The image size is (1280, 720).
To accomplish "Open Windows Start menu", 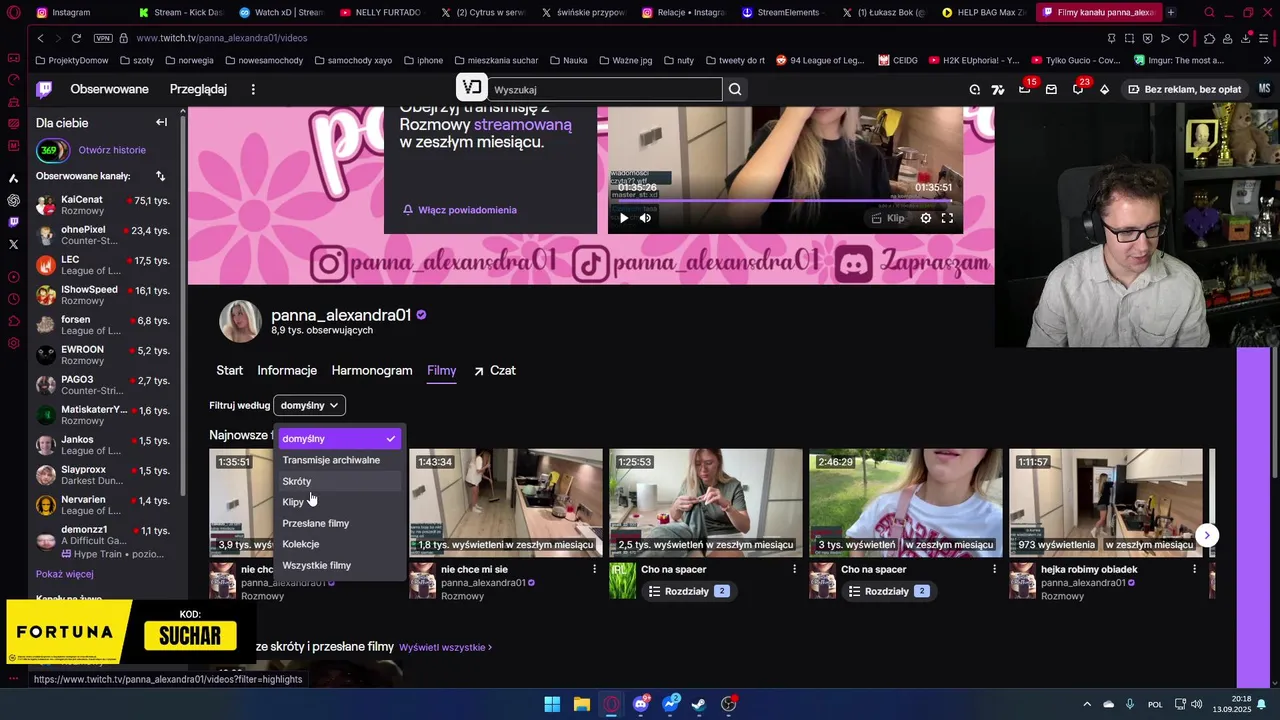I will tap(552, 704).
